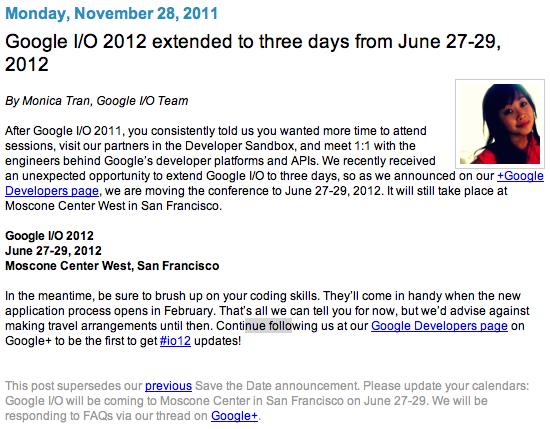The height and width of the screenshot is (429, 550).
Task: Click the bold 'June 27-29, 2012' line
Action: 53,251
